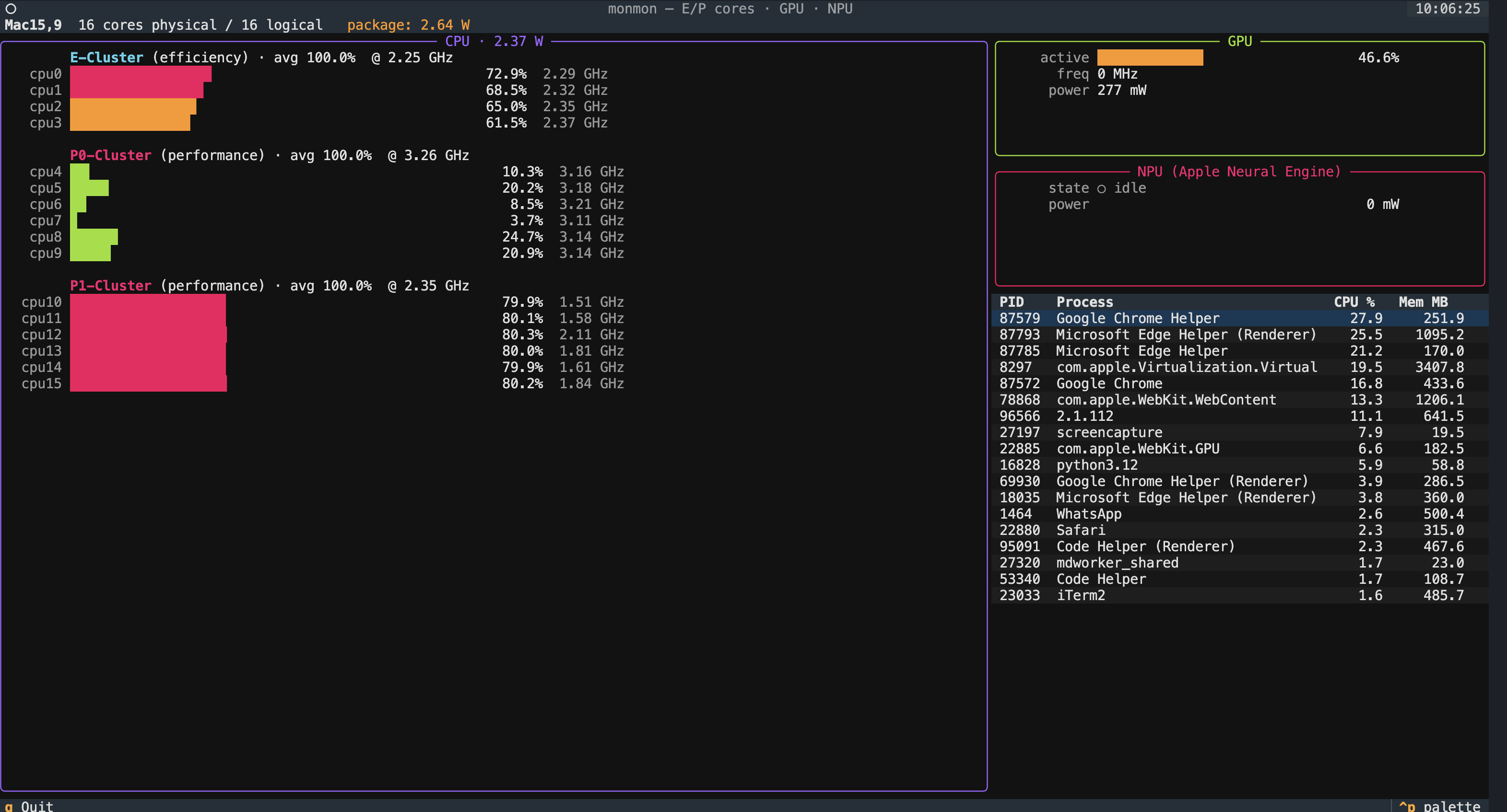
Task: Click the cpu5 green usage bar
Action: [x=89, y=187]
